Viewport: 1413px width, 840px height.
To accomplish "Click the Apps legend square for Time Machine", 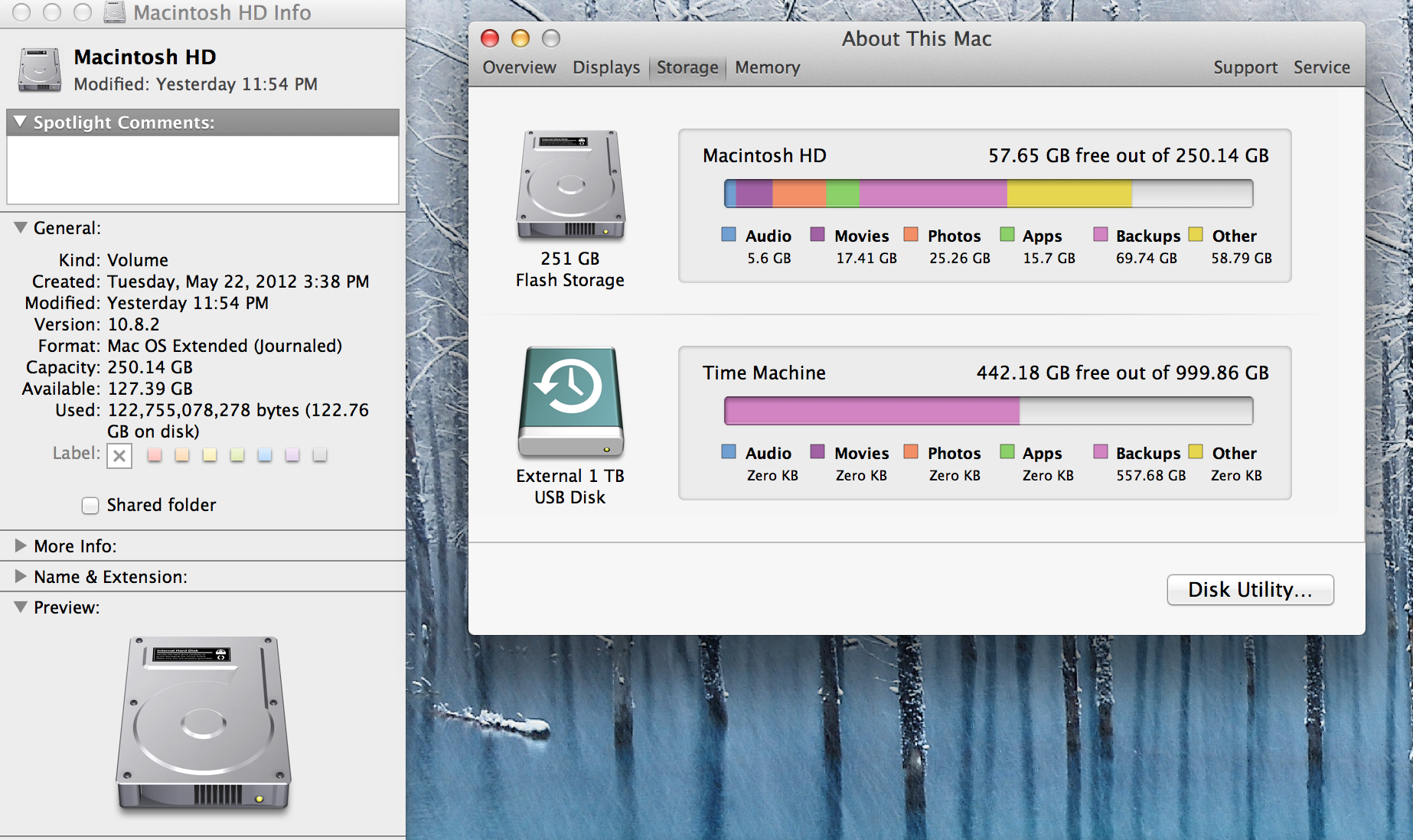I will (1007, 452).
